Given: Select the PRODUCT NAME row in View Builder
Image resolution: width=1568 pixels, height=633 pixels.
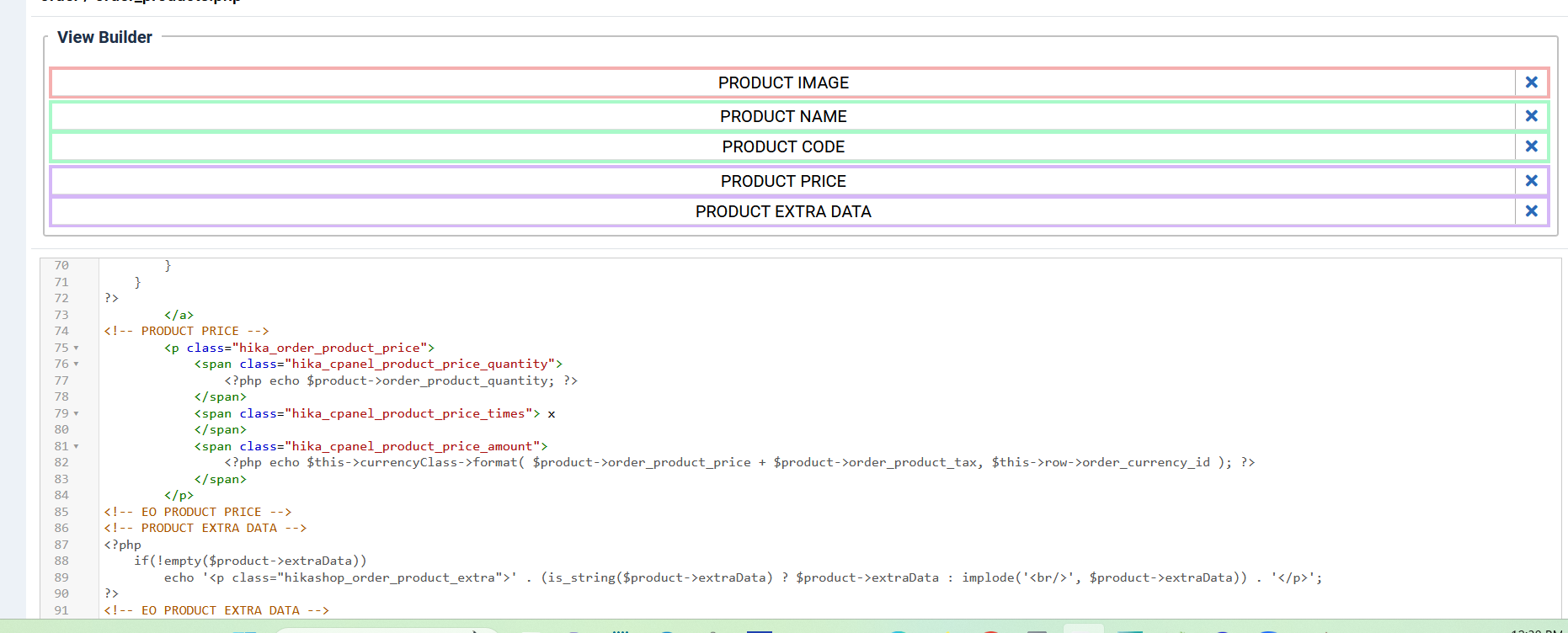Looking at the screenshot, I should [x=782, y=116].
